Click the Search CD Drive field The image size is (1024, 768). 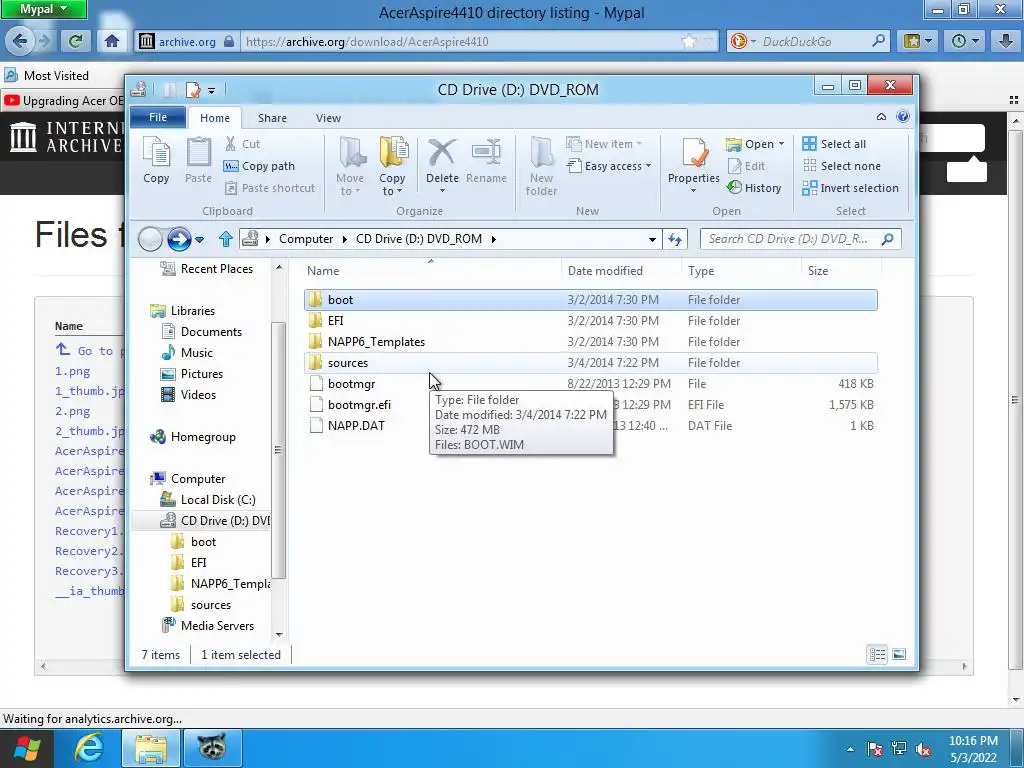(x=800, y=239)
